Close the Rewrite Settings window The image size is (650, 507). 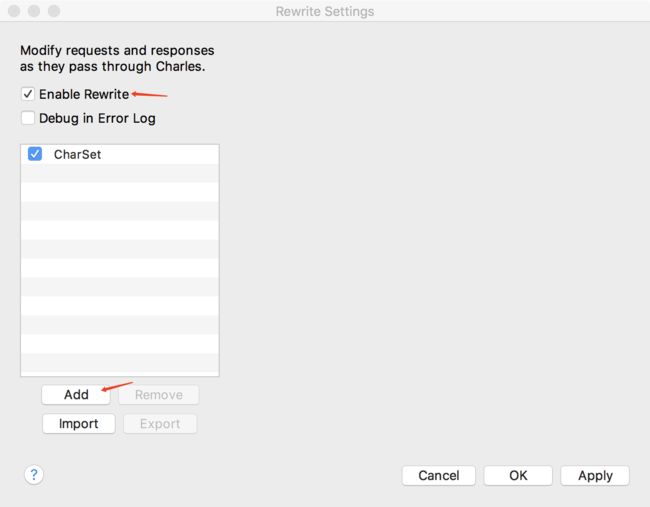pos(14,11)
